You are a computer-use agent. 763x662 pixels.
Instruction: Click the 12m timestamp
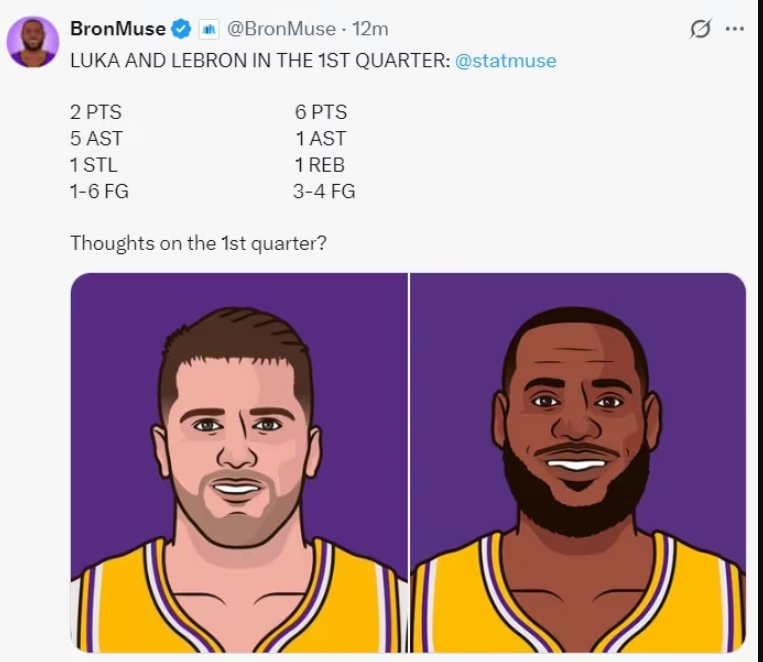370,29
